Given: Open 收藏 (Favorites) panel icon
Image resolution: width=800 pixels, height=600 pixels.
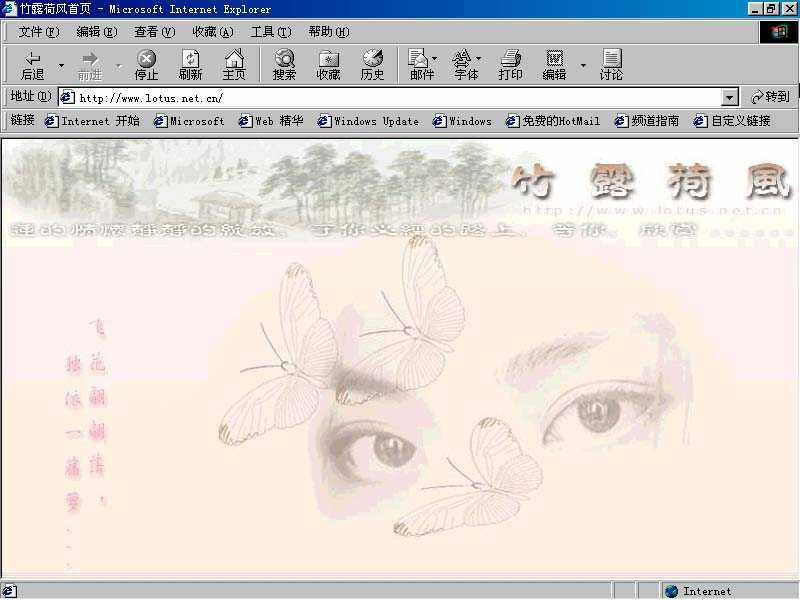Looking at the screenshot, I should (x=328, y=63).
